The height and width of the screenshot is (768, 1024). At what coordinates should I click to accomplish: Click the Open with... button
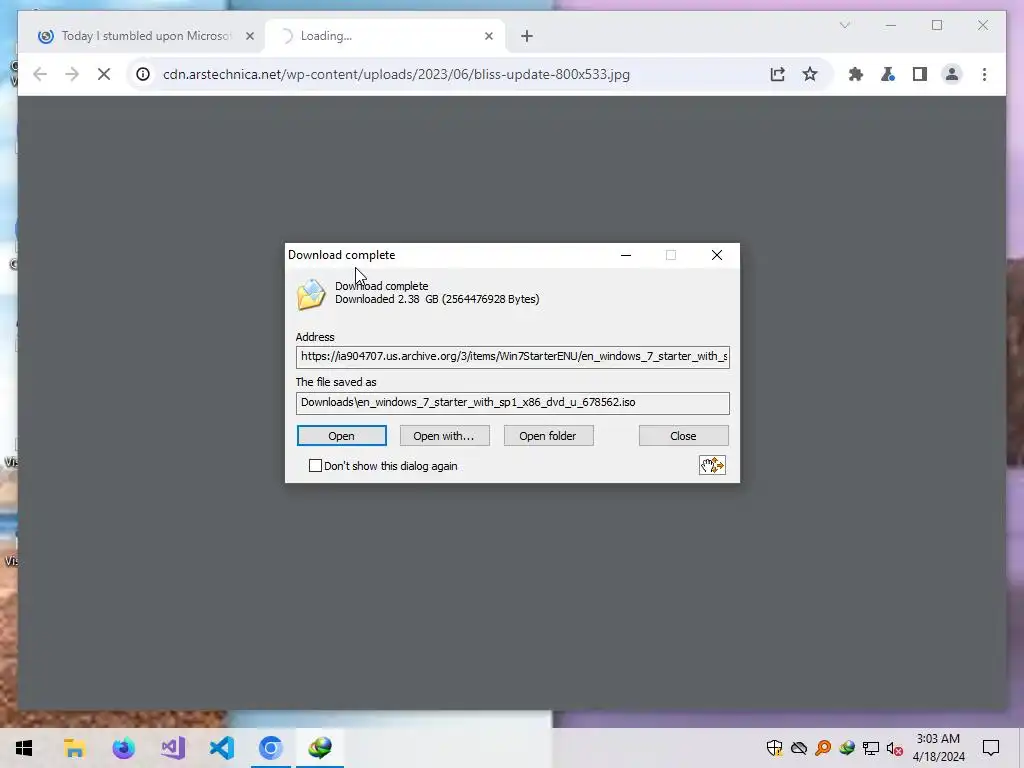click(x=444, y=436)
